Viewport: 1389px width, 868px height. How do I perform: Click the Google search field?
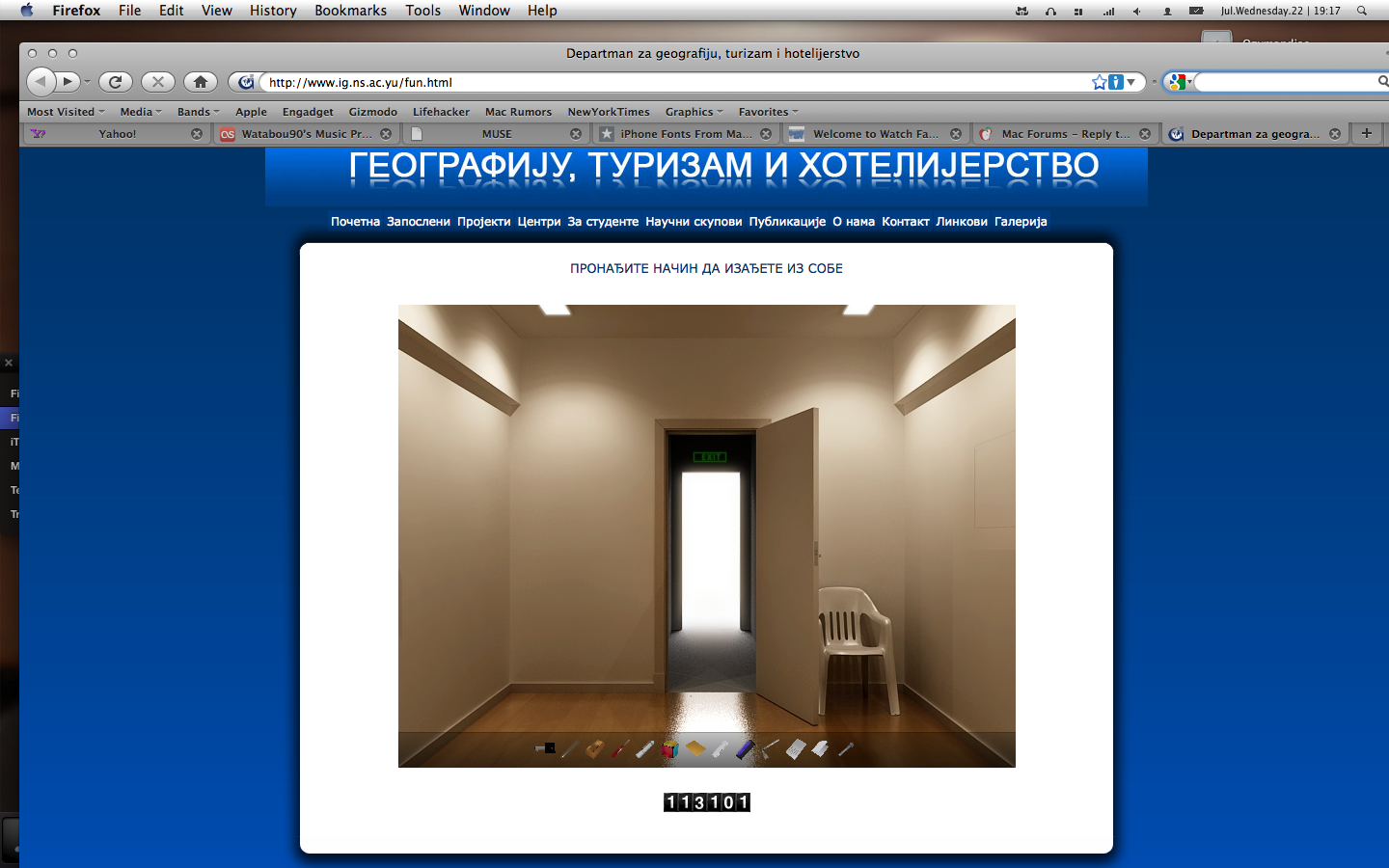point(1288,82)
